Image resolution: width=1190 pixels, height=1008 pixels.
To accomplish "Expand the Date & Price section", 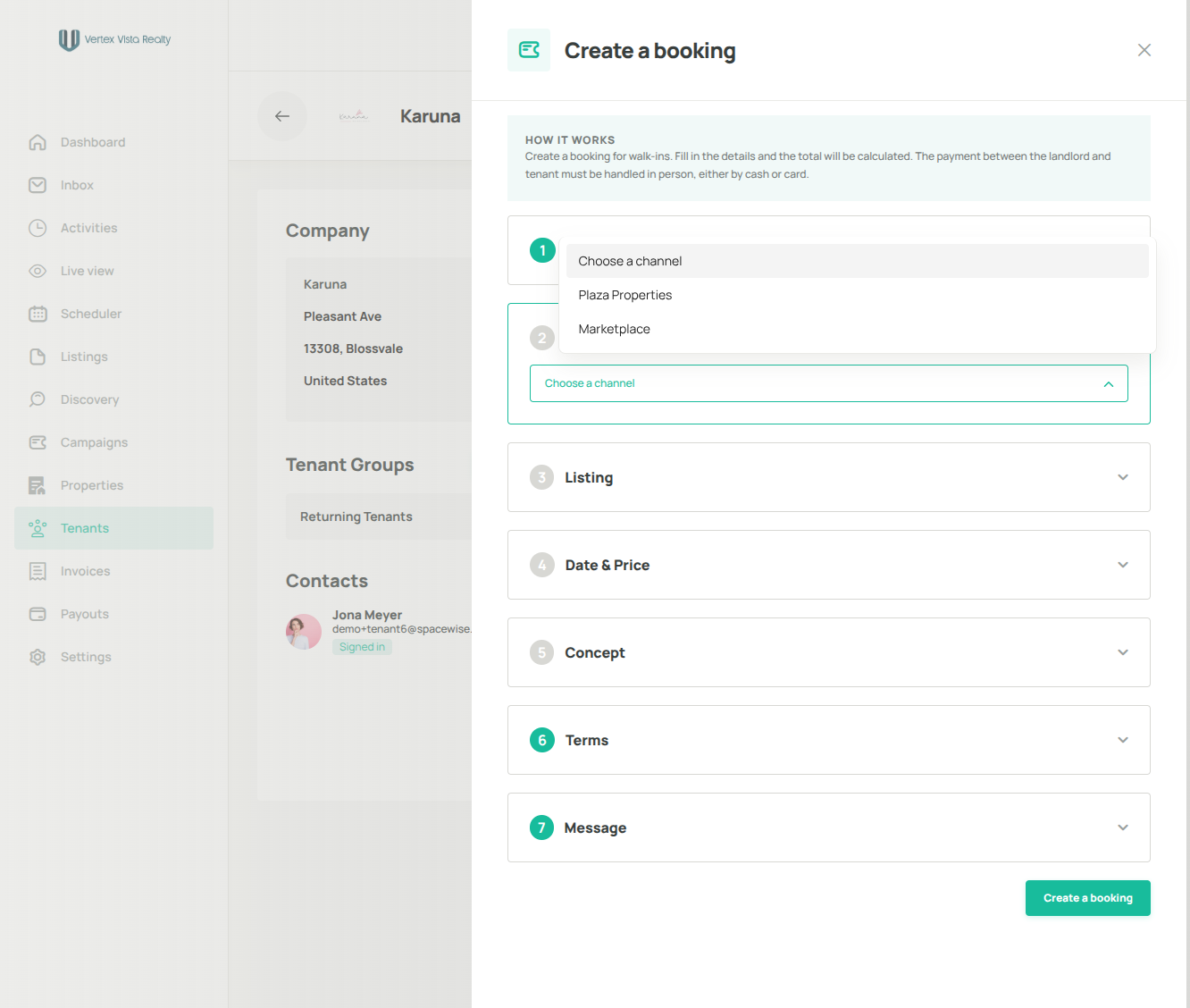I will (828, 565).
